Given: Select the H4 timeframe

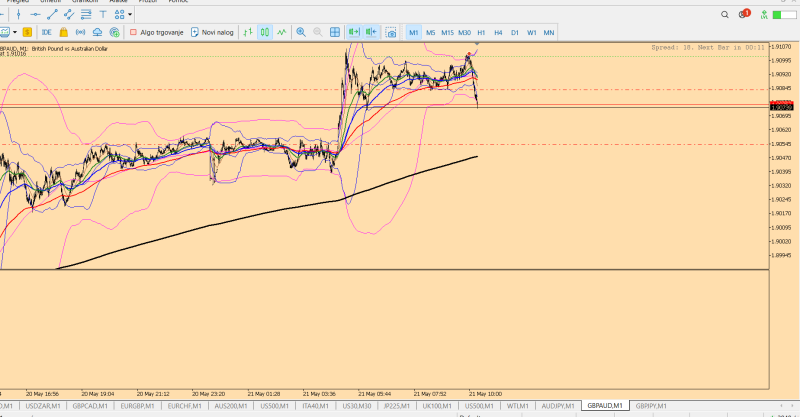Looking at the screenshot, I should point(498,32).
